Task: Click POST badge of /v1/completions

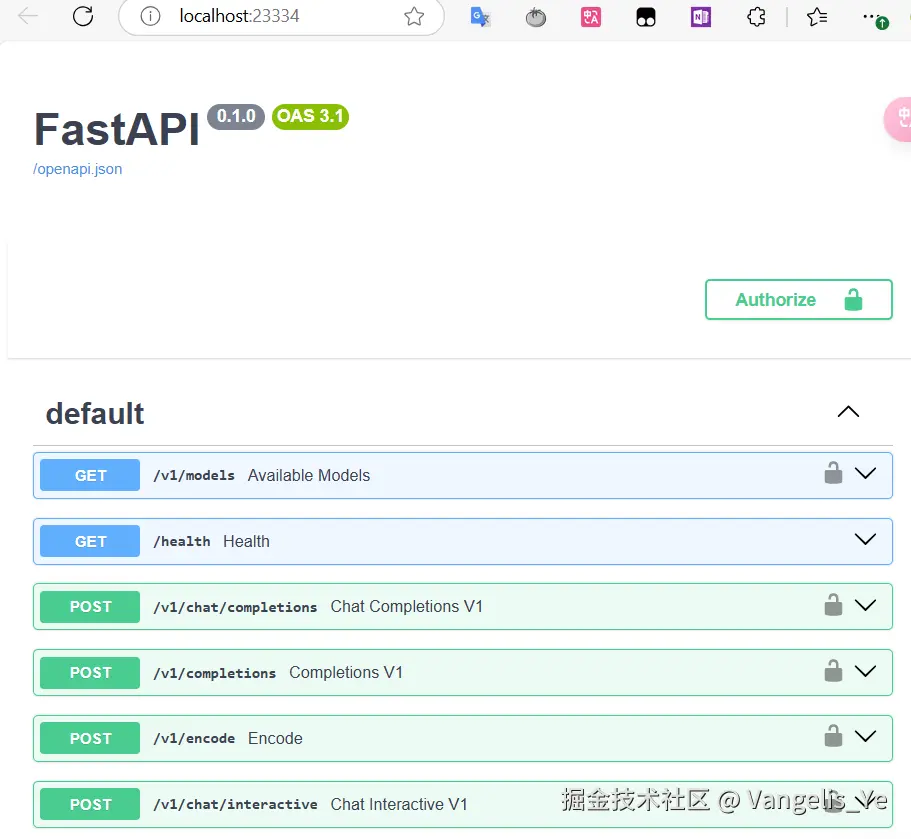Action: click(x=90, y=673)
